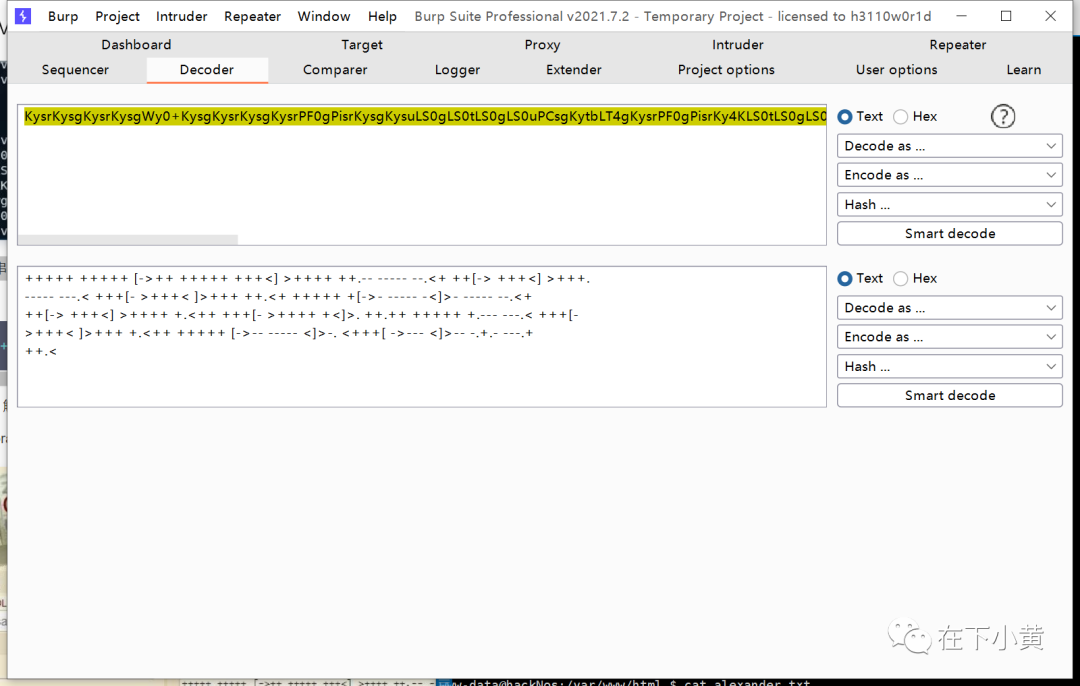Switch to the Extender tab

pyautogui.click(x=574, y=70)
